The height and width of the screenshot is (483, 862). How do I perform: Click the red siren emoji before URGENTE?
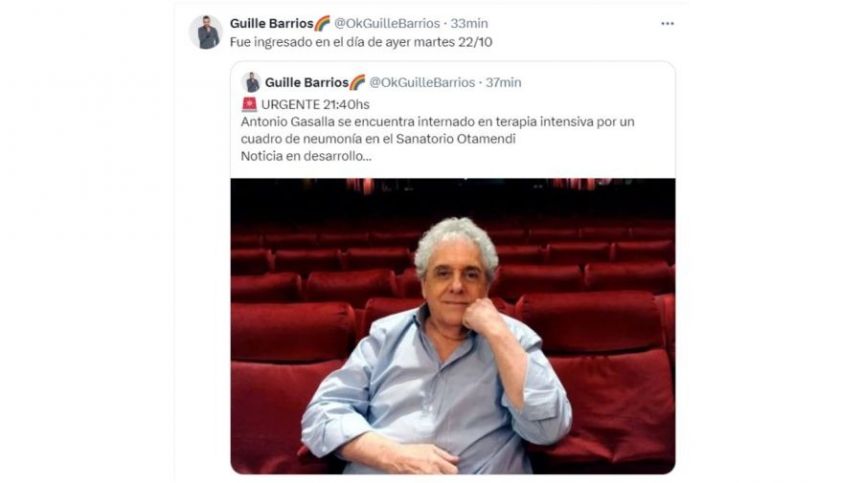(249, 104)
